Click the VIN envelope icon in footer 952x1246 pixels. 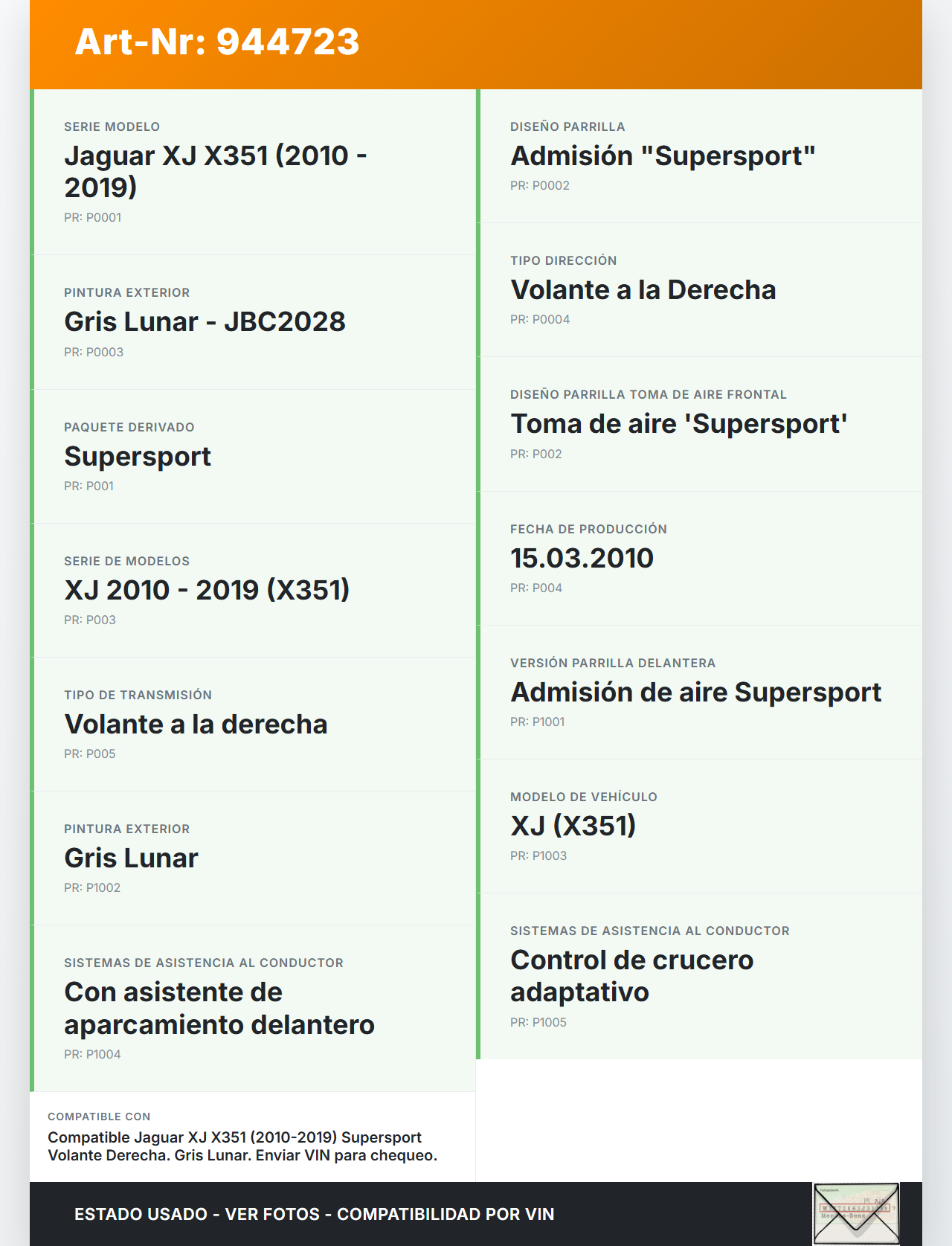tap(856, 1213)
